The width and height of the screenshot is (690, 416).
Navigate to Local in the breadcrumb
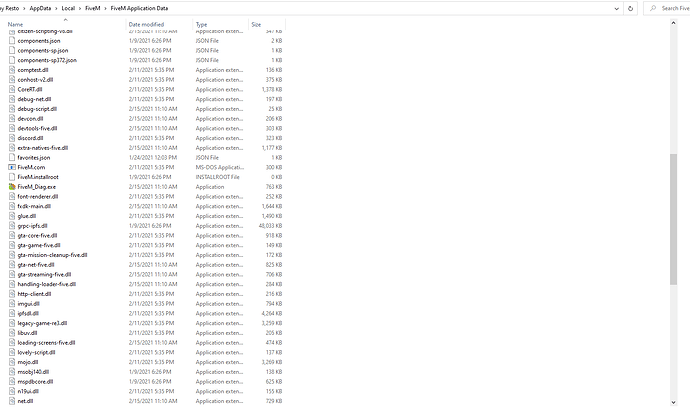[68, 8]
